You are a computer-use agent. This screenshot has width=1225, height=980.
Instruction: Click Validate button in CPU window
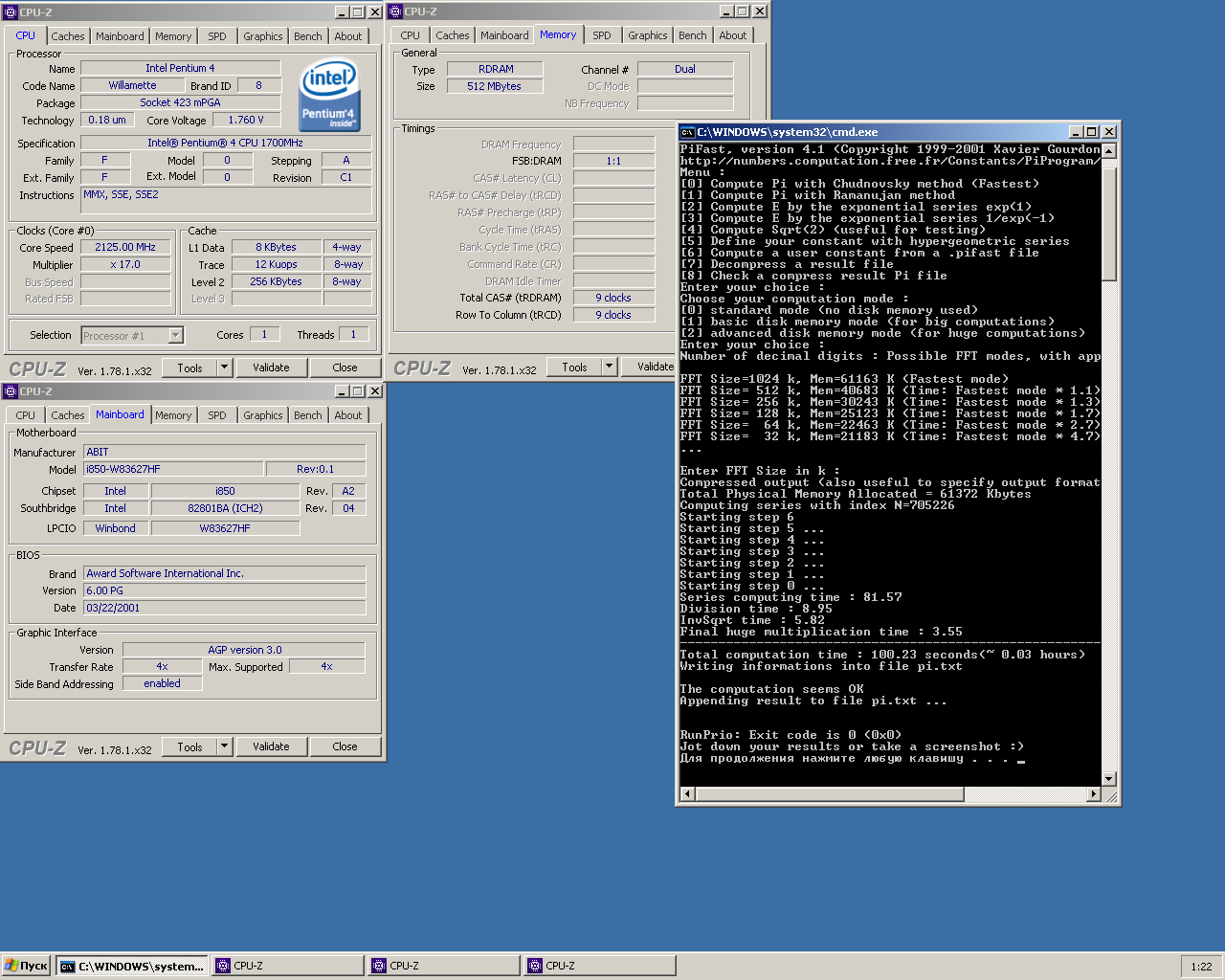click(271, 367)
